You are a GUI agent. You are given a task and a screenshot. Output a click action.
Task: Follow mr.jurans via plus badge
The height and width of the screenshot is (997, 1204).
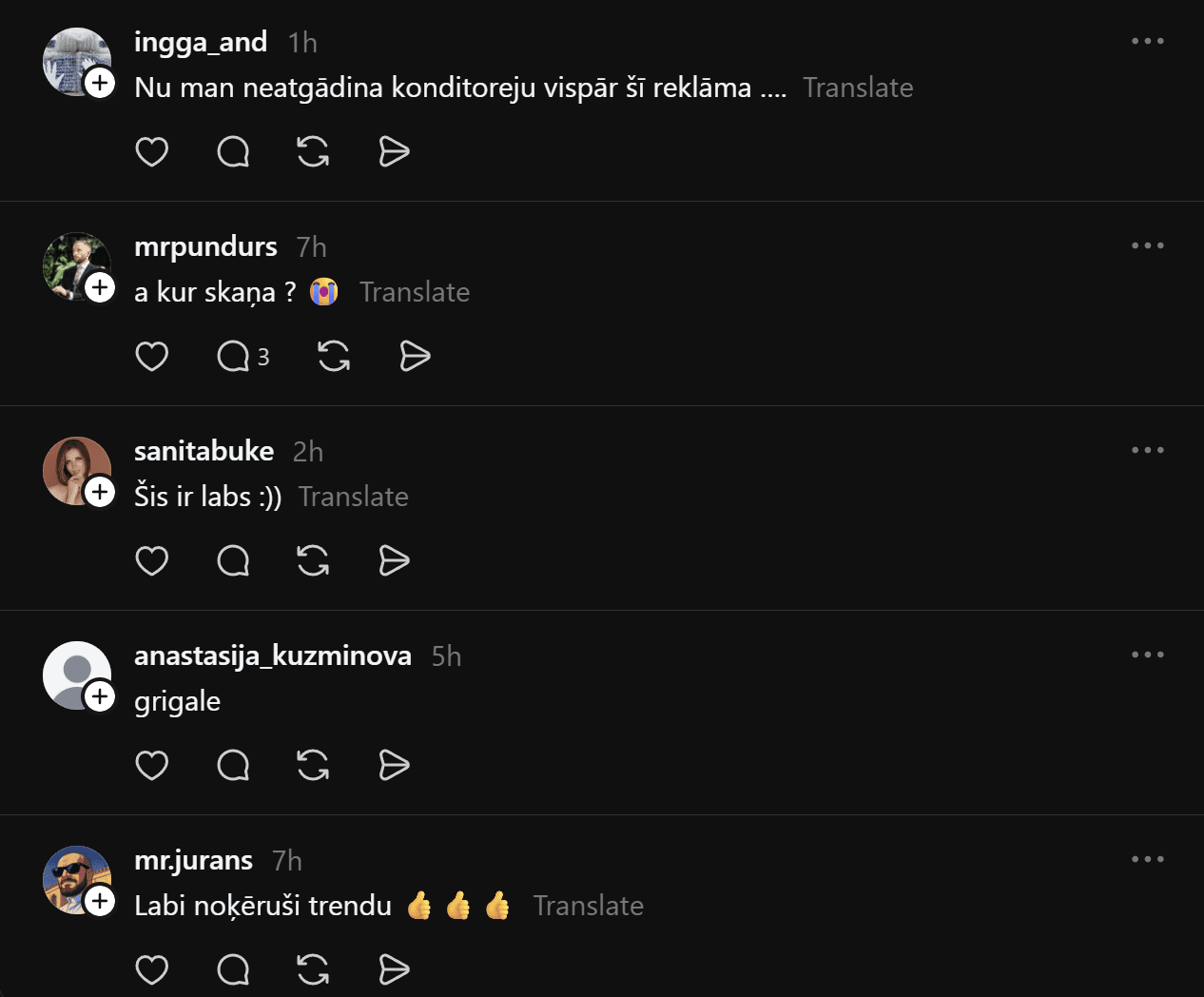click(x=100, y=901)
